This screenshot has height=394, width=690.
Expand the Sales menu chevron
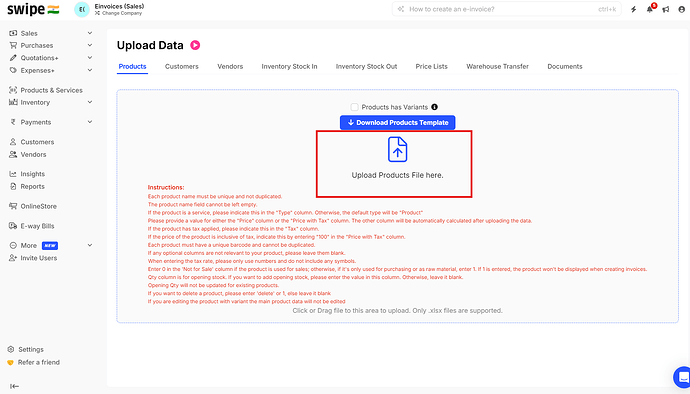[x=90, y=33]
